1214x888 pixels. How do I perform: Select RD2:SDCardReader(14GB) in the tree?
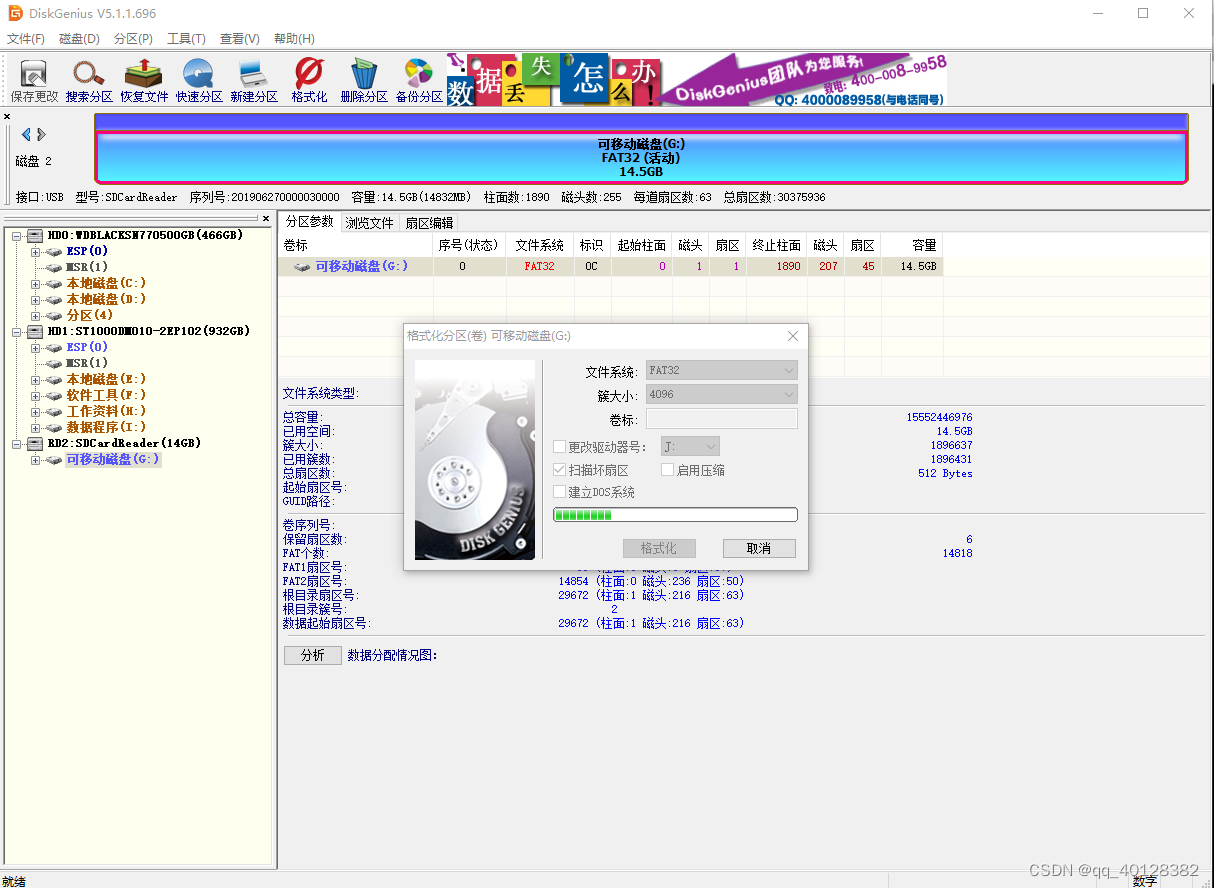(x=124, y=443)
